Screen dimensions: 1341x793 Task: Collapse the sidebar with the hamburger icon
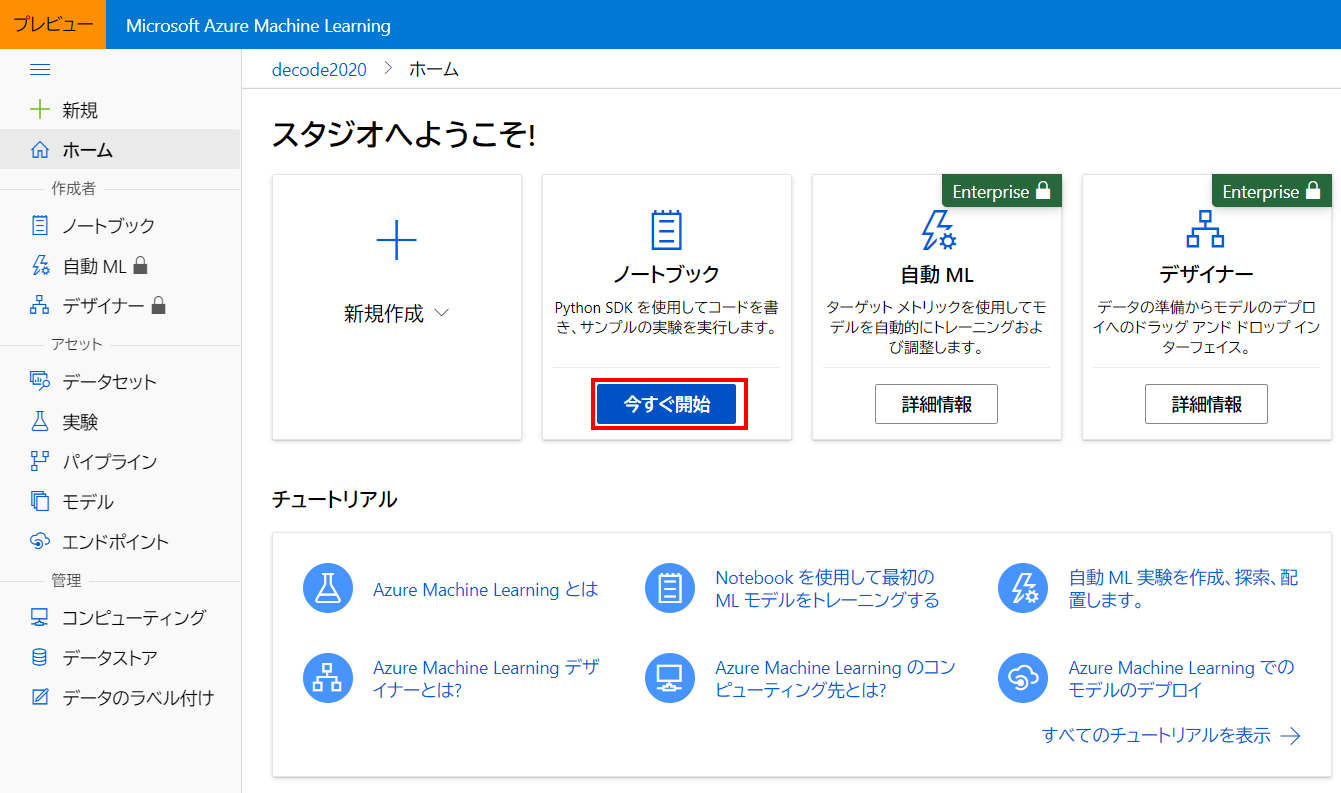pos(40,70)
